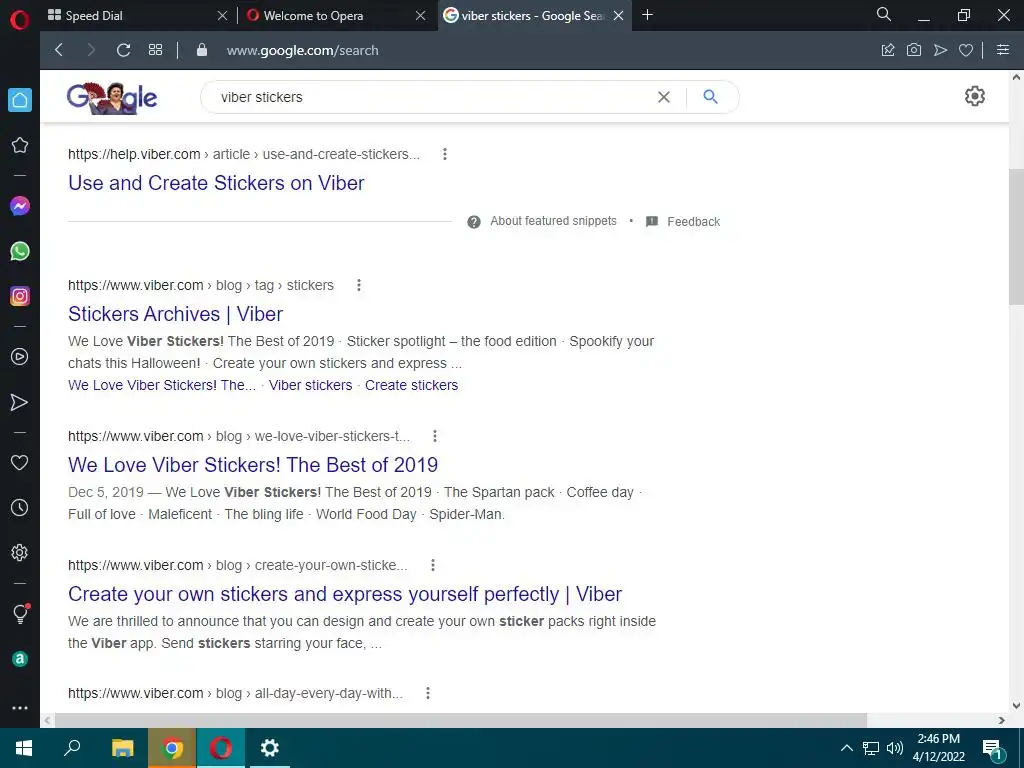Open Bookmarks star in Opera sidebar
Screen dimensions: 1024x768
pos(20,145)
